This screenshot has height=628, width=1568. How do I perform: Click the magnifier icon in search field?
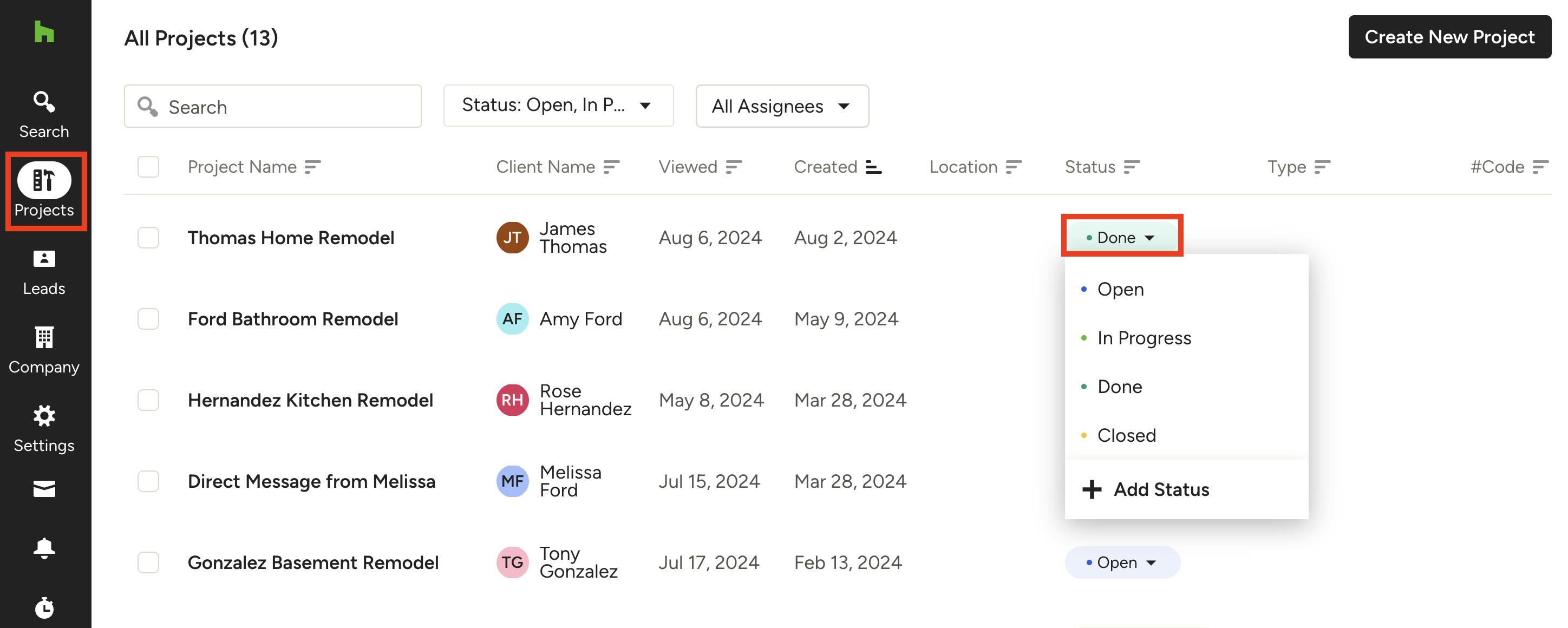[147, 107]
